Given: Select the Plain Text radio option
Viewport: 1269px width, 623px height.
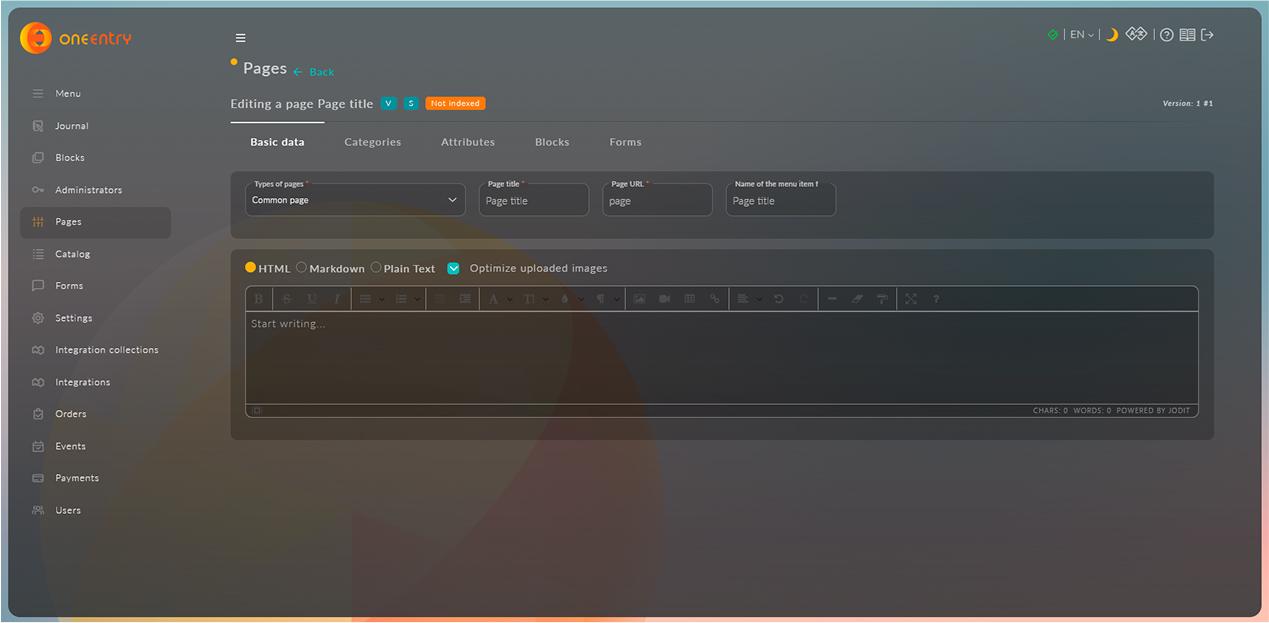Looking at the screenshot, I should pyautogui.click(x=376, y=268).
